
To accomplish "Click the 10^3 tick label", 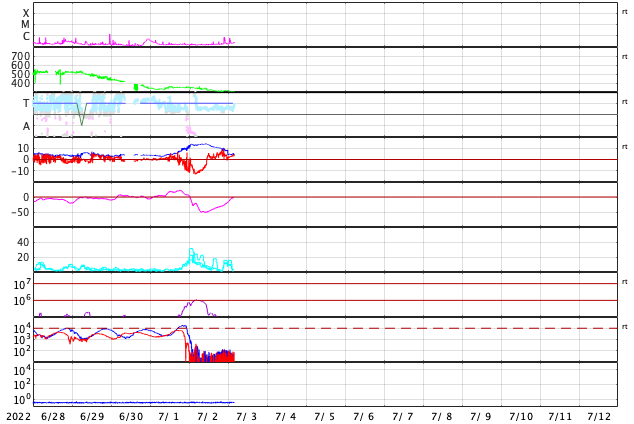I will point(22,340).
